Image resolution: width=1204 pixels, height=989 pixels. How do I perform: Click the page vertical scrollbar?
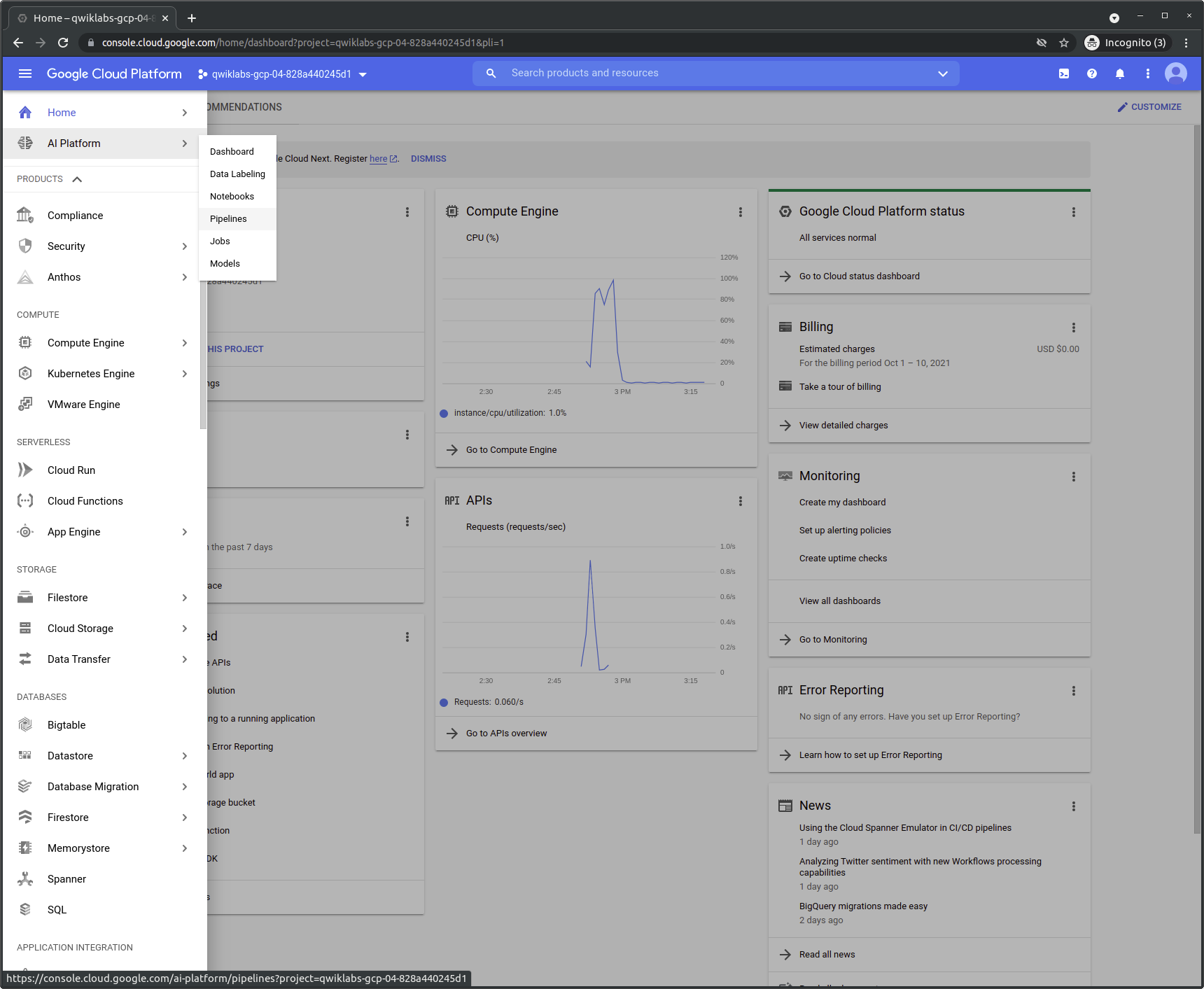pyautogui.click(x=1197, y=479)
